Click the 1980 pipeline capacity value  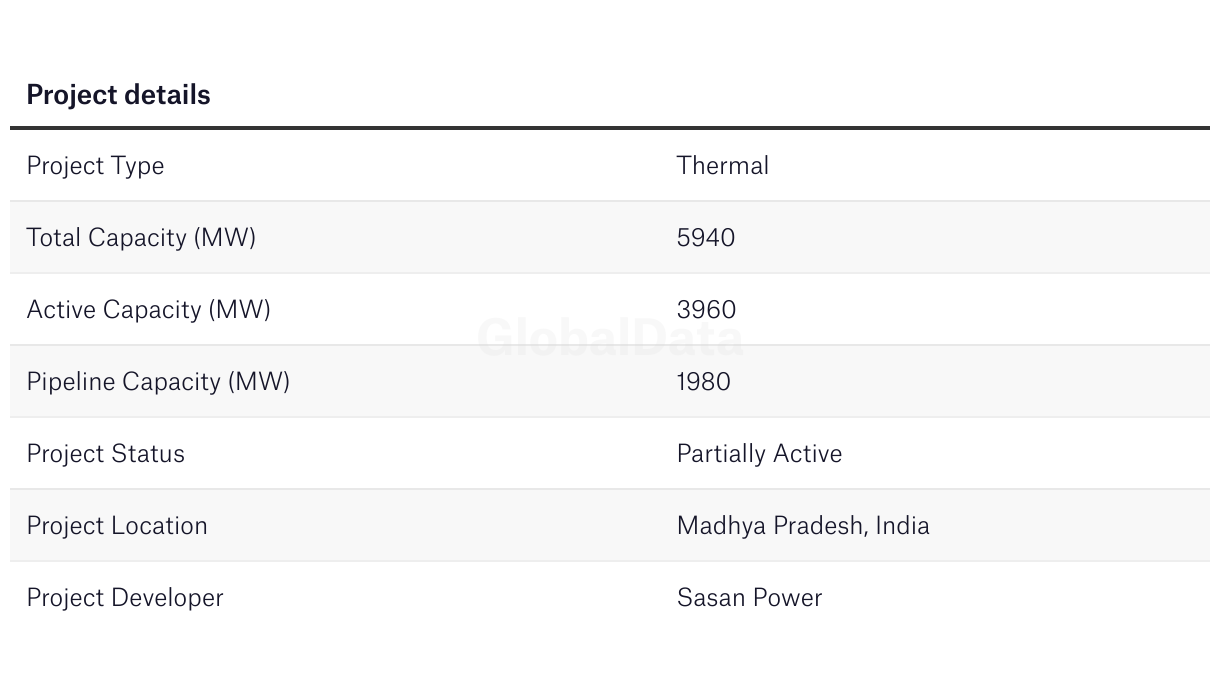point(704,382)
